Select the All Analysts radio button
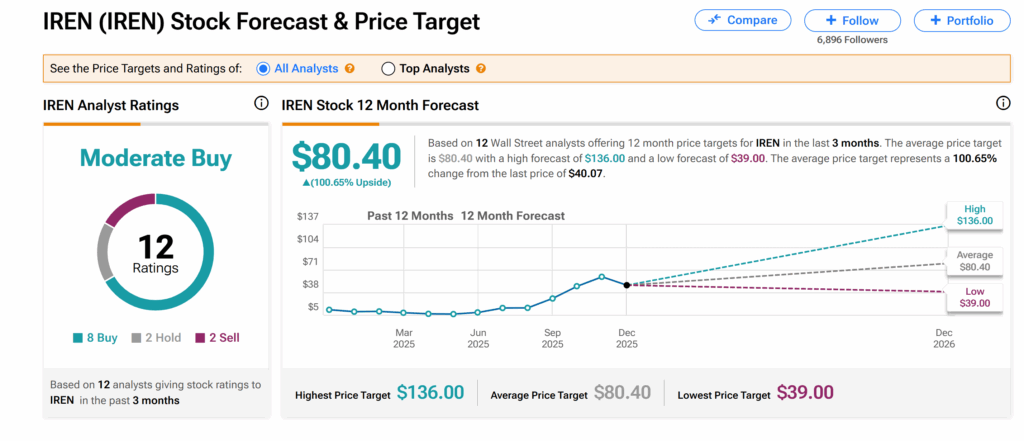The height and width of the screenshot is (441, 1024). click(x=264, y=69)
